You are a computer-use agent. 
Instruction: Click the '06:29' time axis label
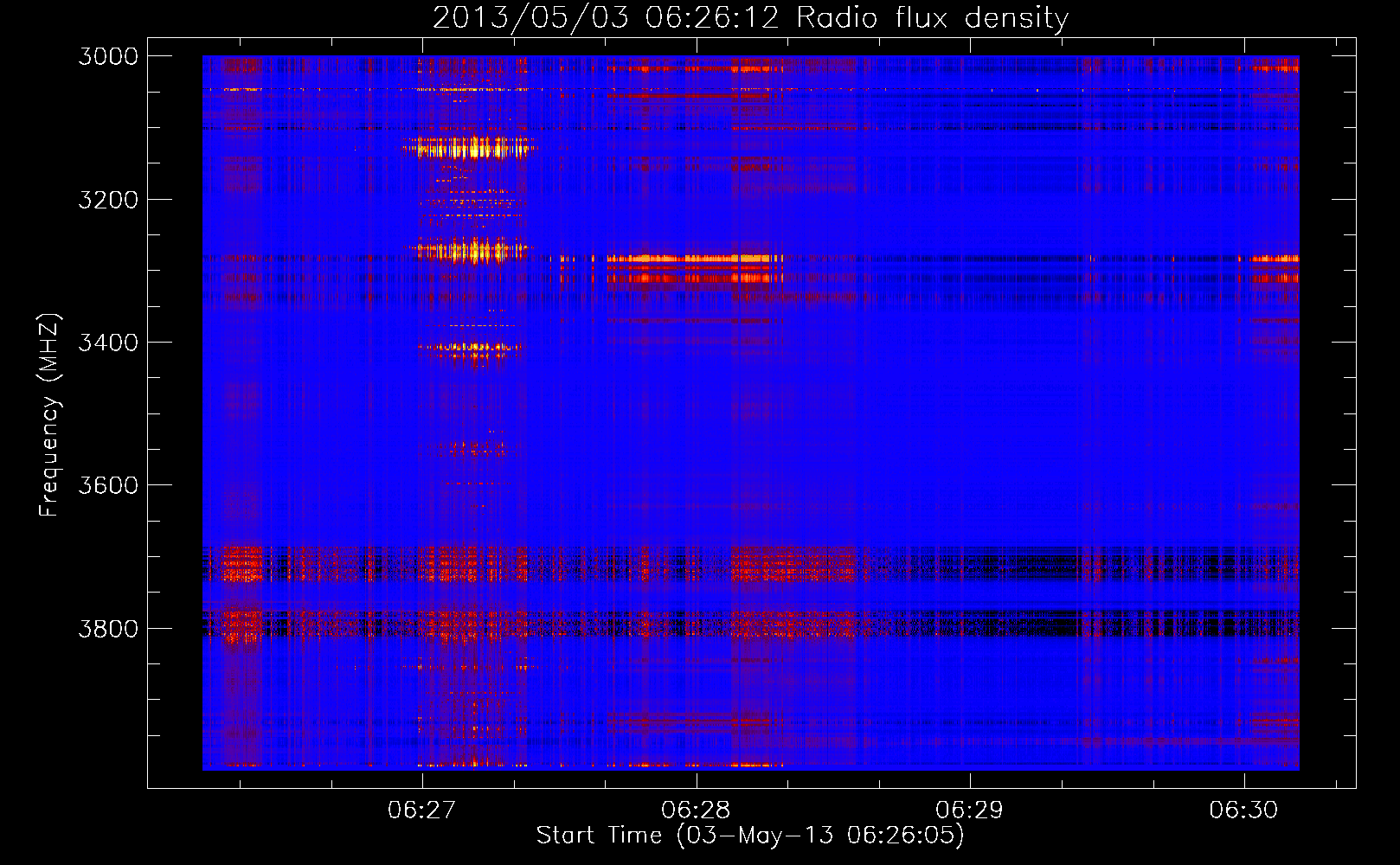969,810
